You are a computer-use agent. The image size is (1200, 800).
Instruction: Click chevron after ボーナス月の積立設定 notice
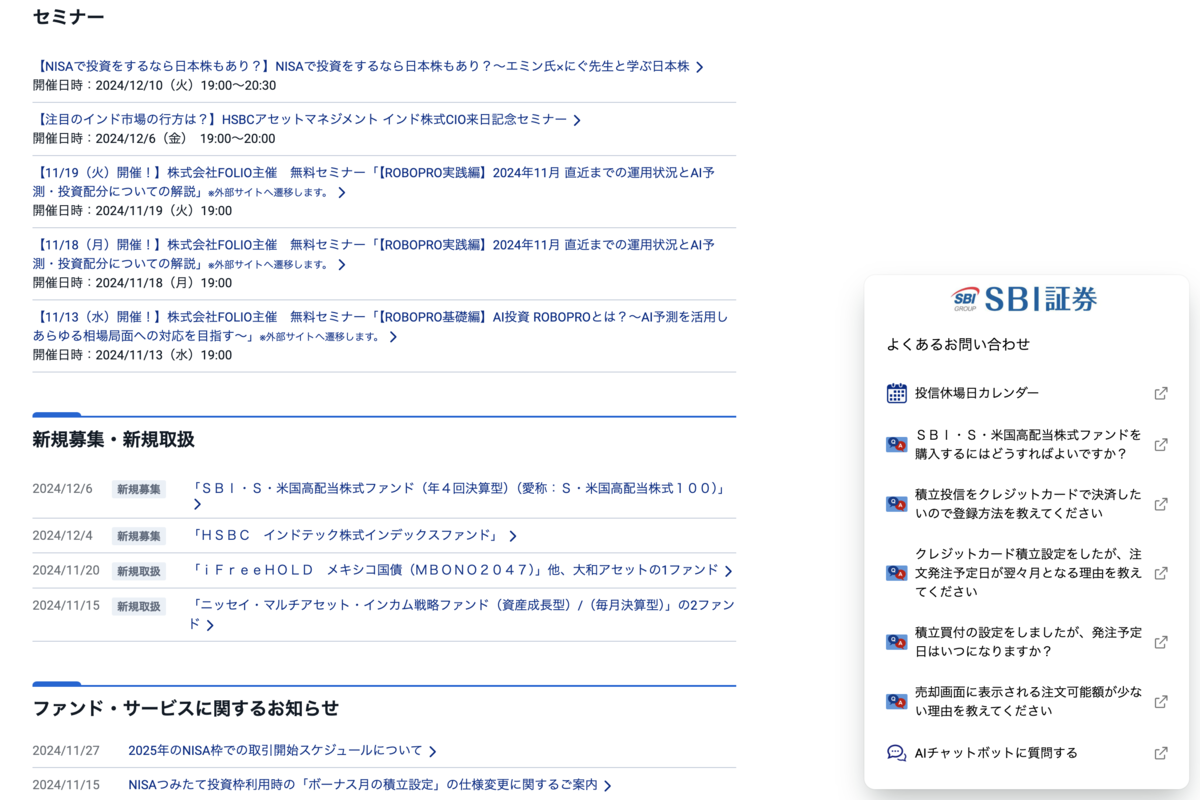click(607, 786)
